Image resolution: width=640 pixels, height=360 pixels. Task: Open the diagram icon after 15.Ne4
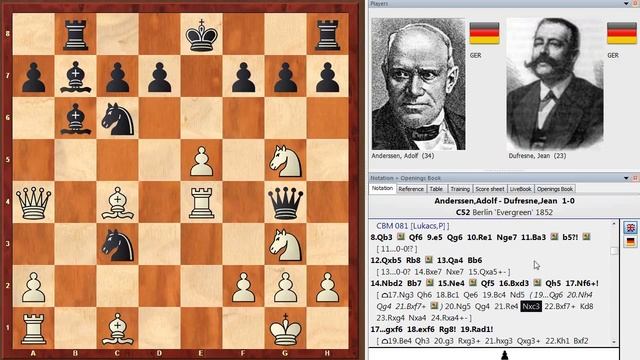473,282
